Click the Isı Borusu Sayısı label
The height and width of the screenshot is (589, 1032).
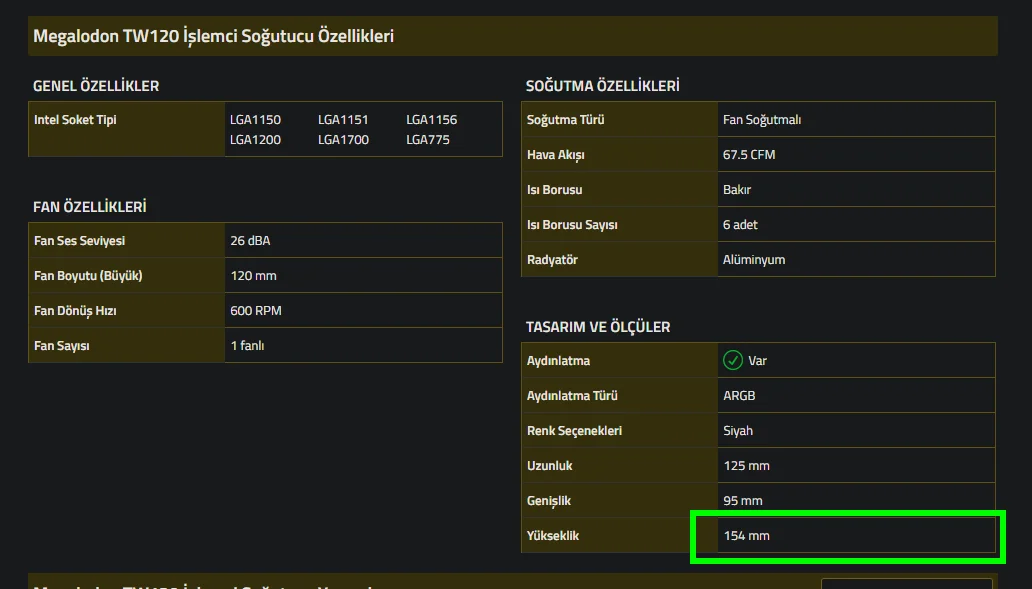pyautogui.click(x=572, y=224)
